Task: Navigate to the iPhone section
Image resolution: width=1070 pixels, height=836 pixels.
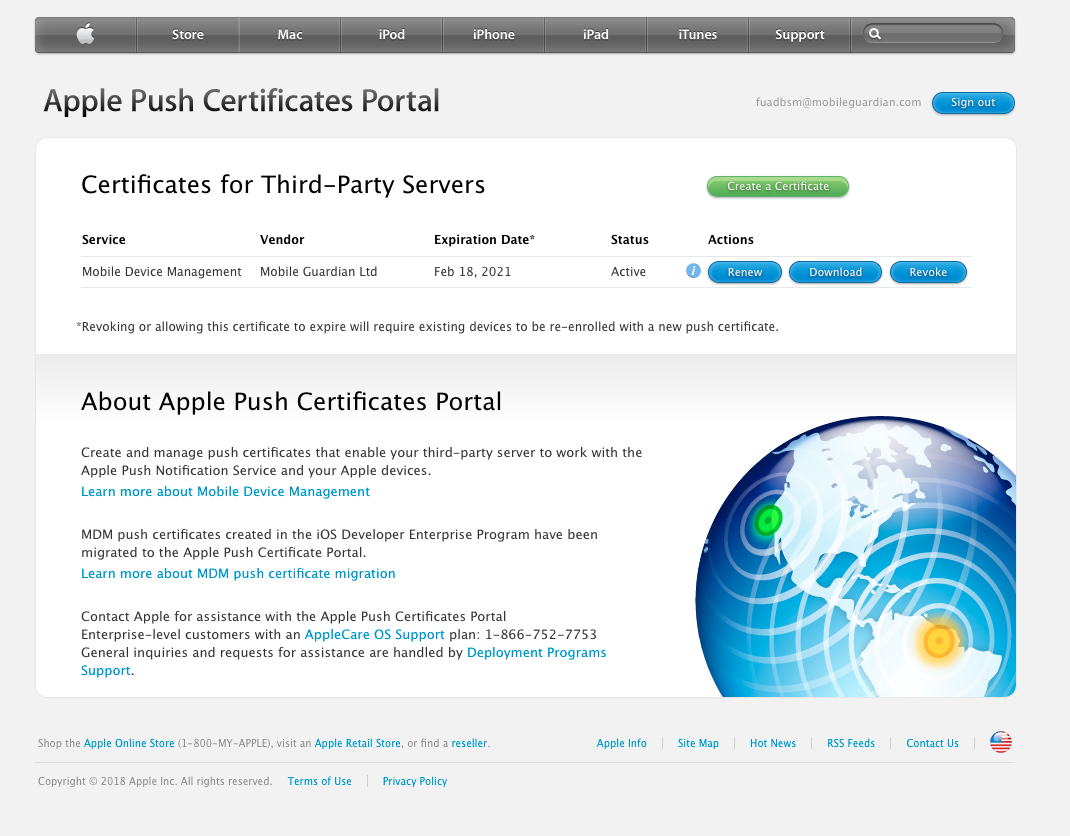Action: coord(493,34)
